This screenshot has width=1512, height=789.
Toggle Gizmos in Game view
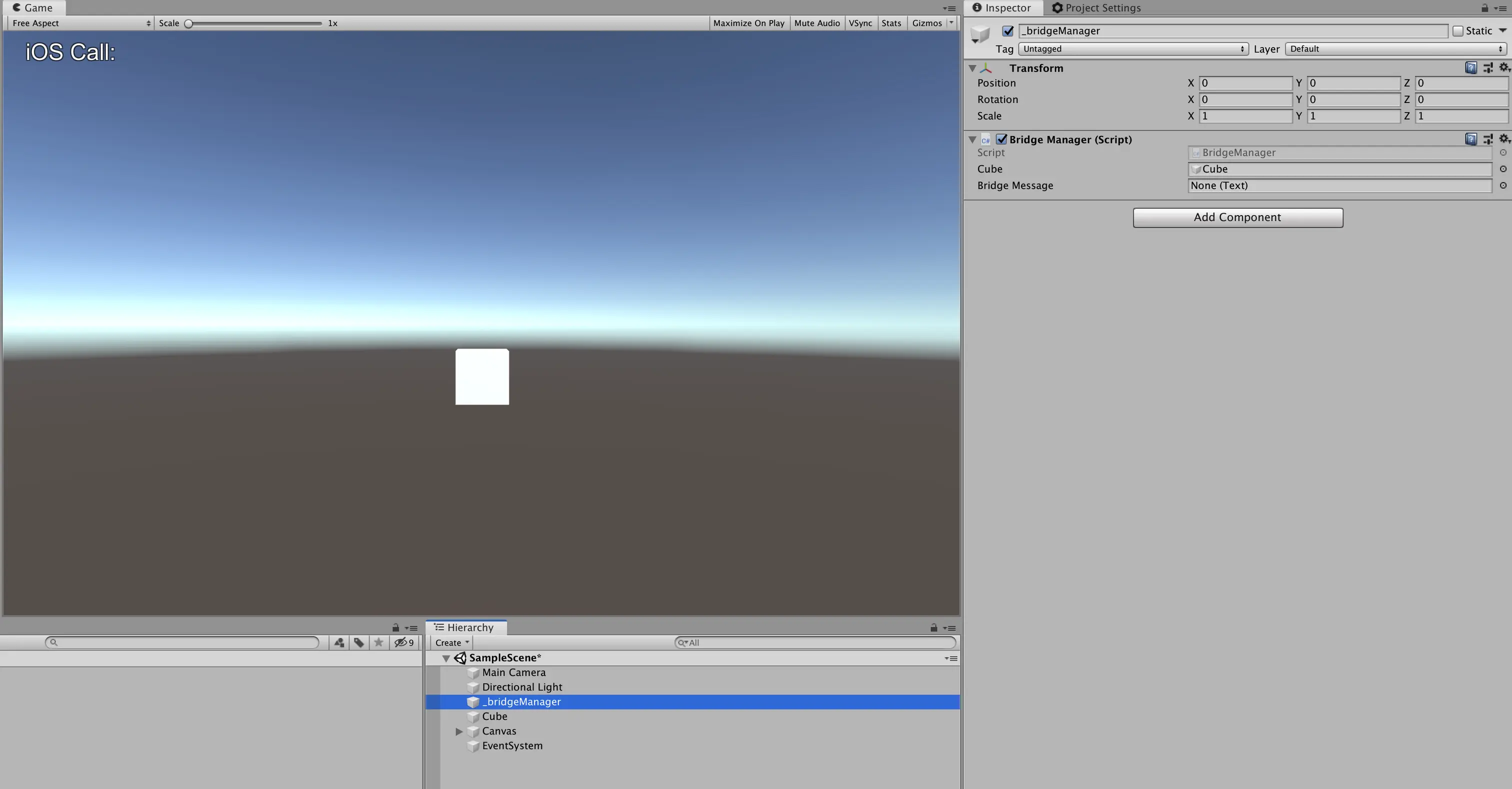tap(927, 23)
